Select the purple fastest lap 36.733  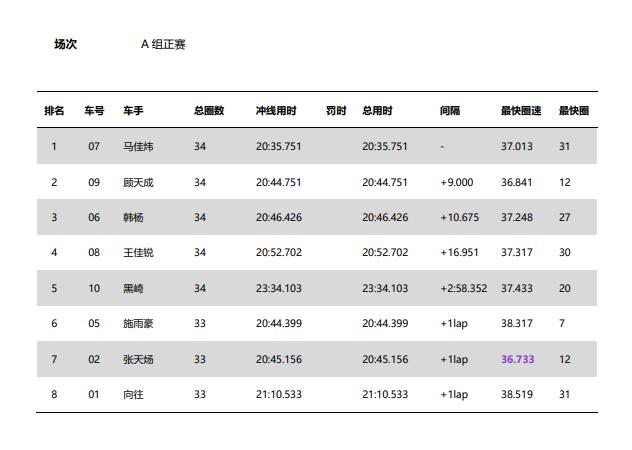tap(518, 359)
